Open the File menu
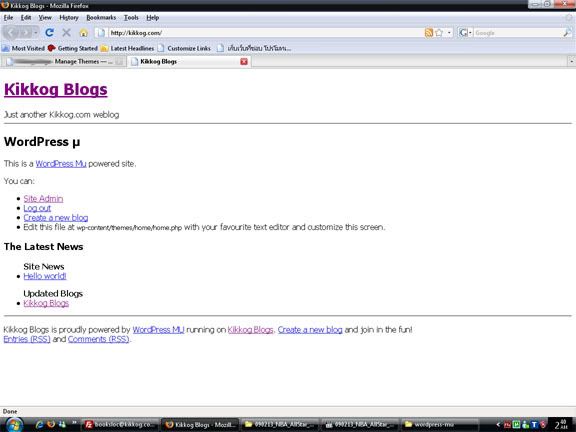The image size is (576, 432). [x=8, y=18]
